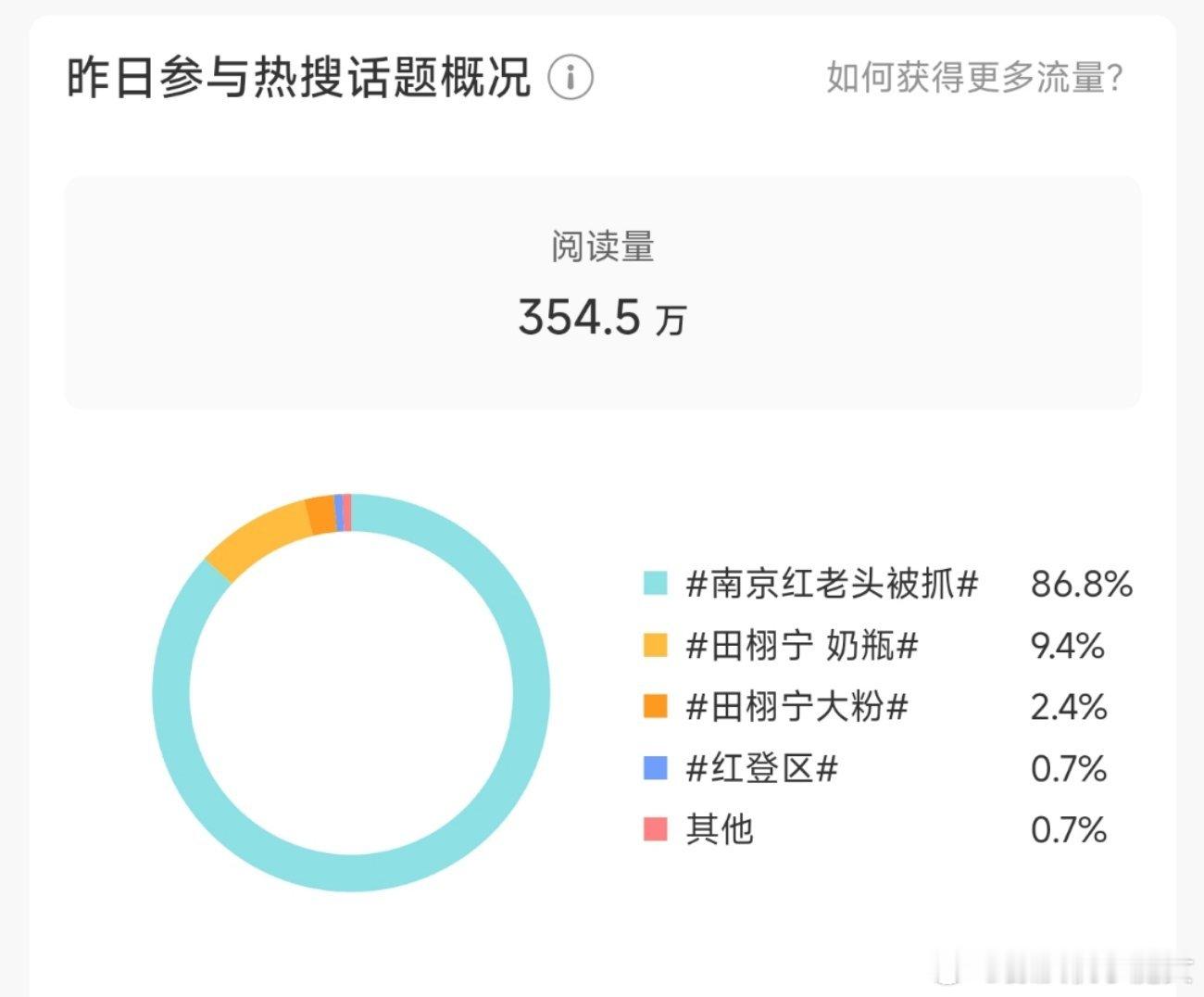Select the small orange donut segment
This screenshot has height=997, width=1204.
[x=320, y=516]
